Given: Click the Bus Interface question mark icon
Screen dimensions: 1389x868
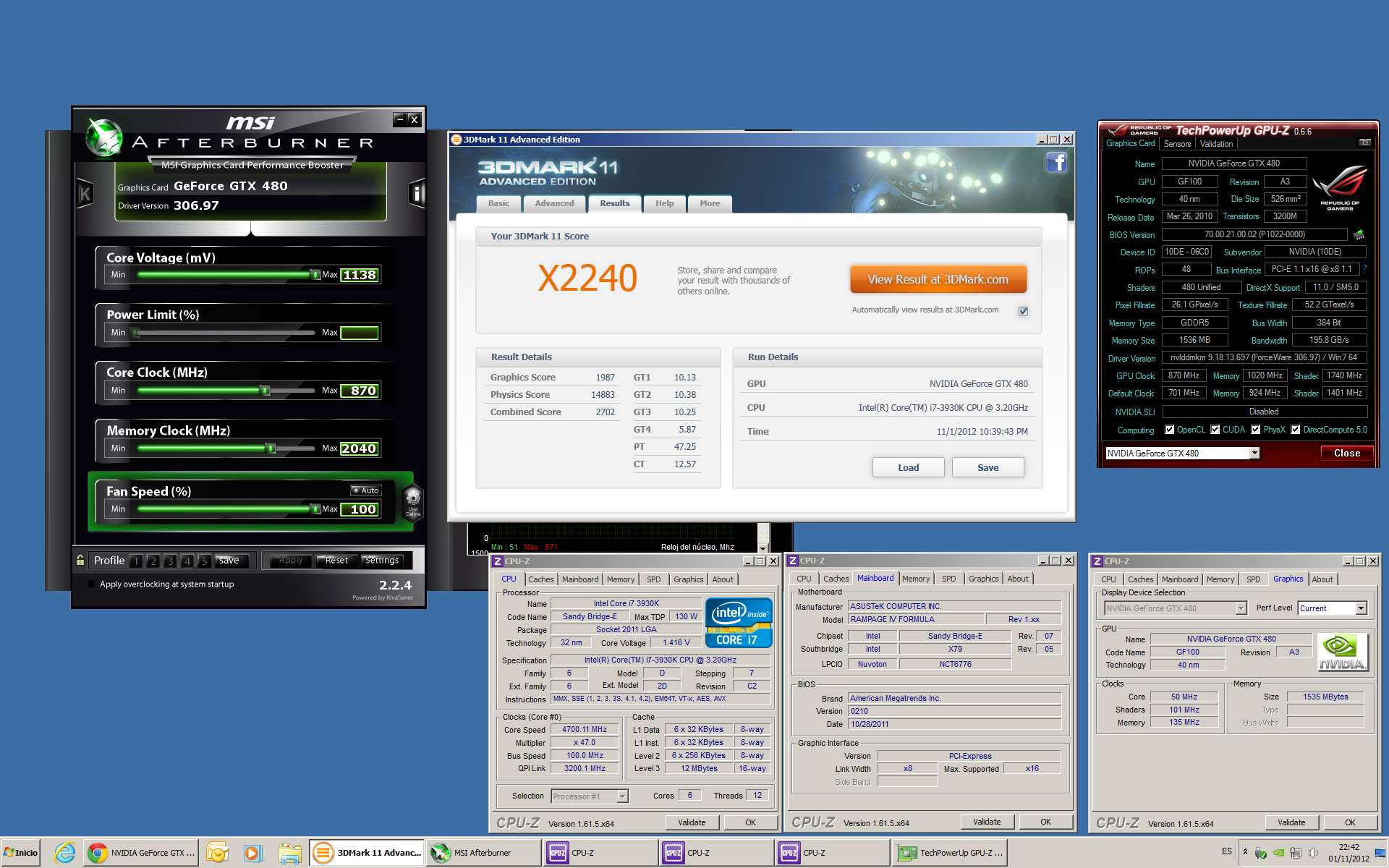Looking at the screenshot, I should pos(1364,269).
